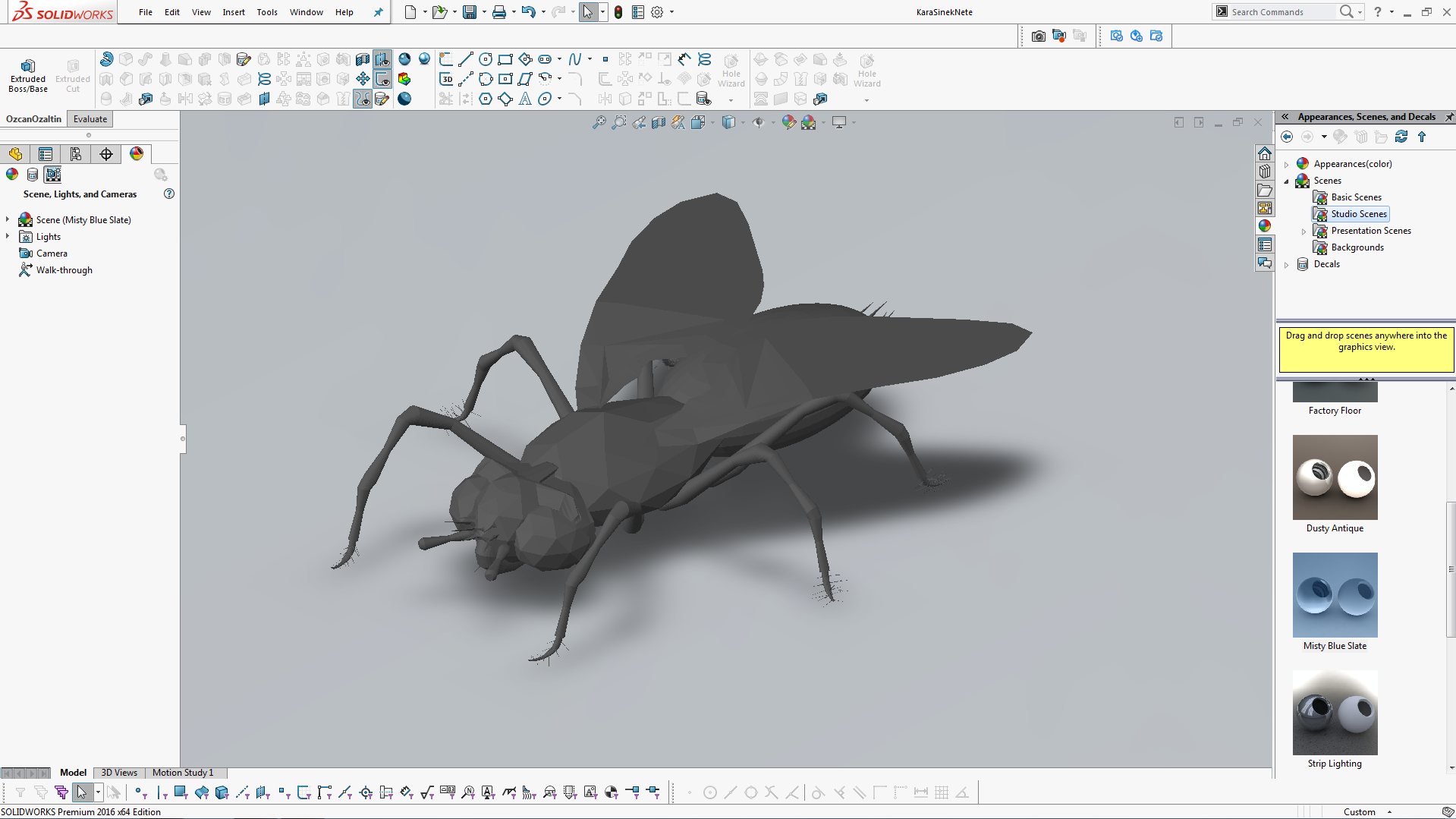Image resolution: width=1456 pixels, height=819 pixels.
Task: Toggle the View Decals button
Action: (x=33, y=175)
